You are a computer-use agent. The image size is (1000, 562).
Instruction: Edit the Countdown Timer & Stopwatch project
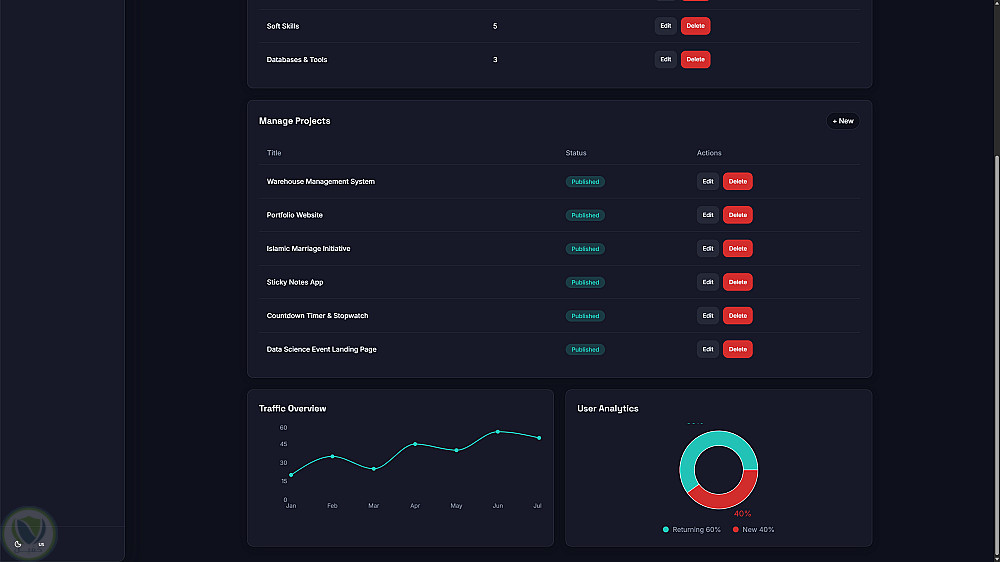707,315
